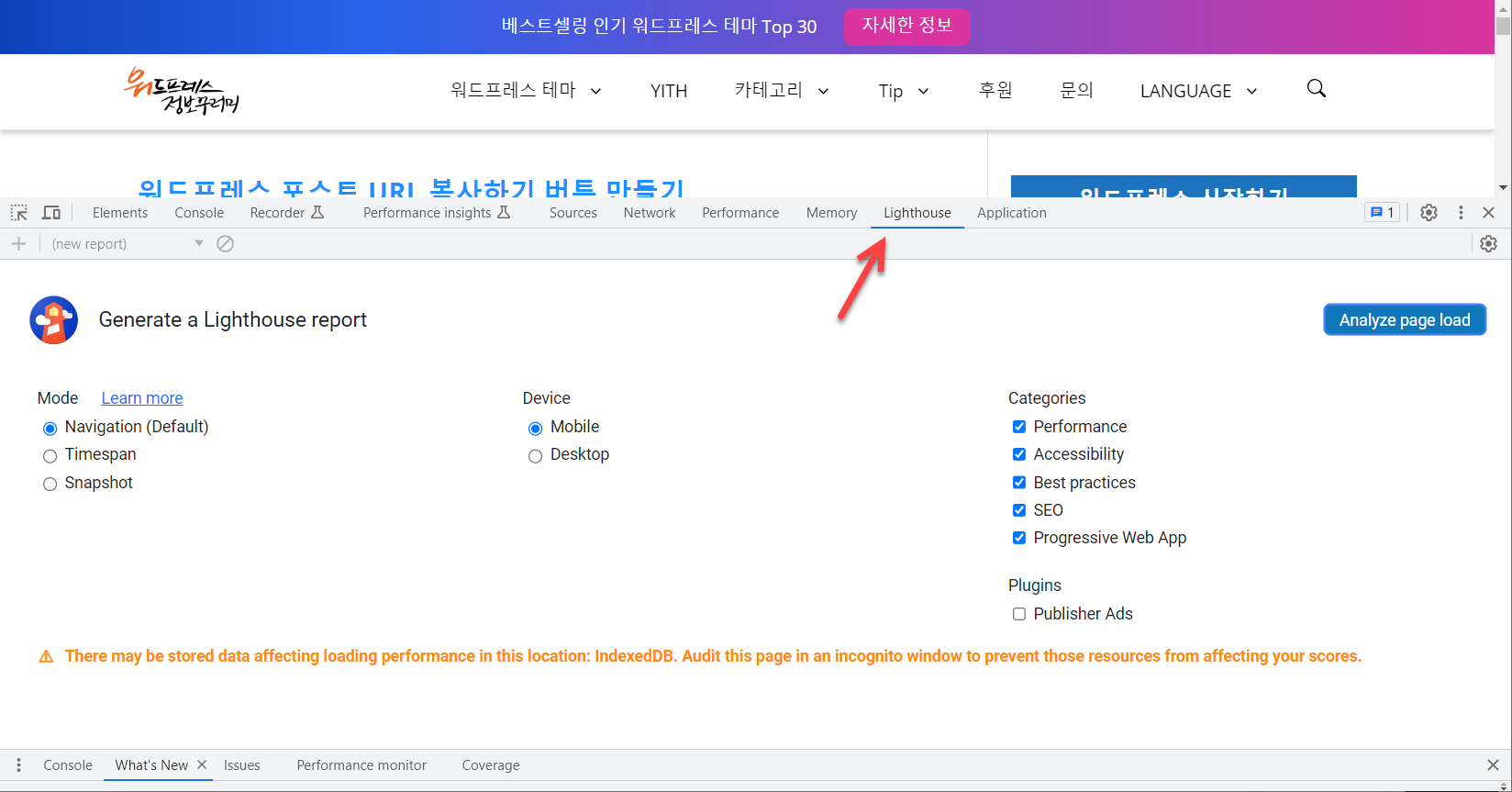The width and height of the screenshot is (1512, 792).
Task: Expand the 카테고리 menu
Action: click(782, 90)
